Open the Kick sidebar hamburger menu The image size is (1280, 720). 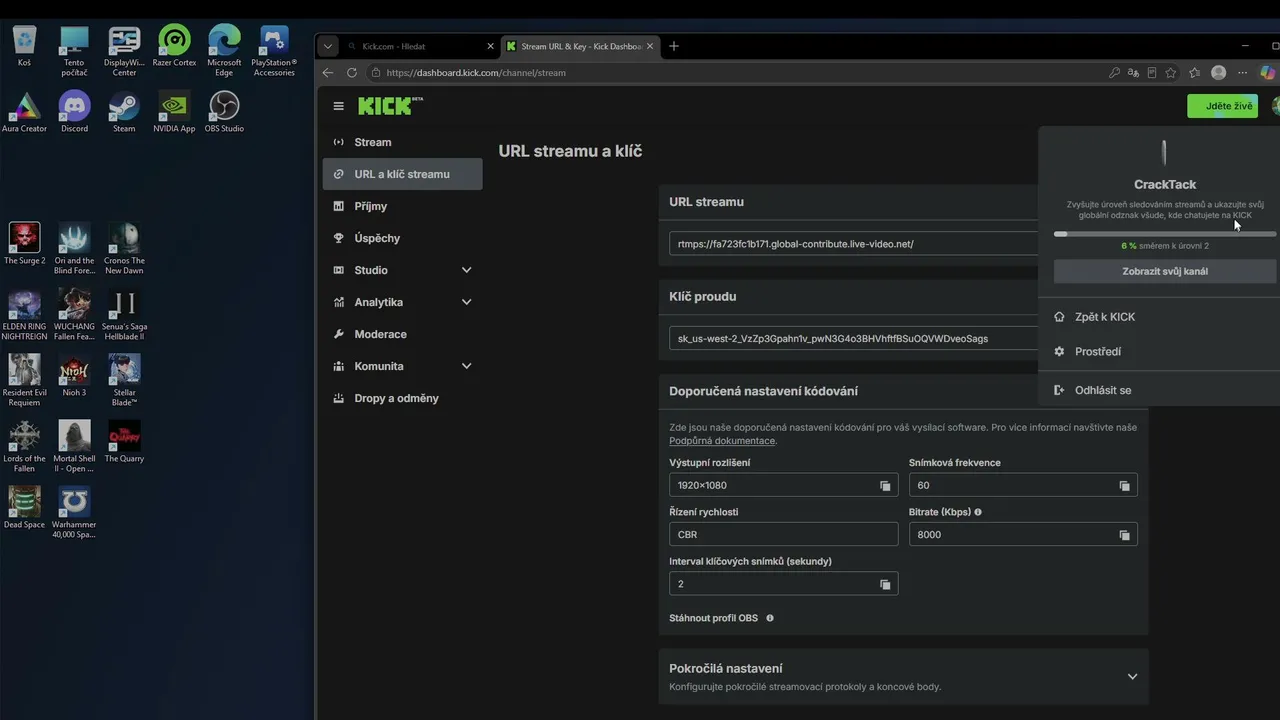coord(338,106)
